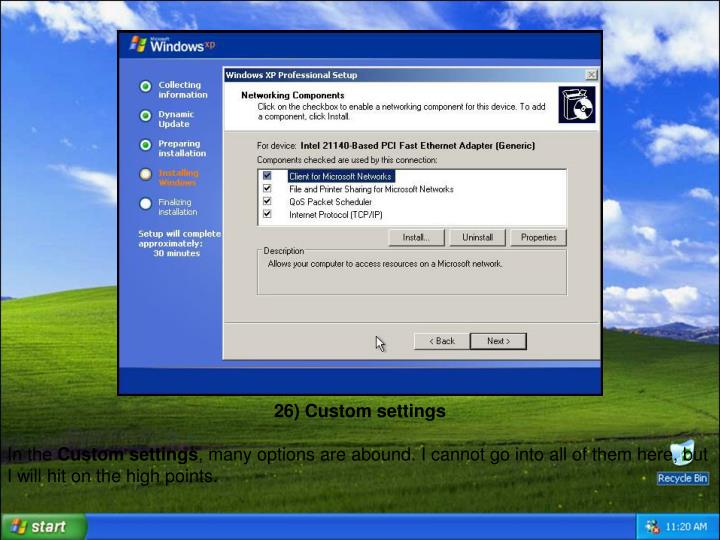Open the Recycle Bin desktop icon

pos(682,462)
